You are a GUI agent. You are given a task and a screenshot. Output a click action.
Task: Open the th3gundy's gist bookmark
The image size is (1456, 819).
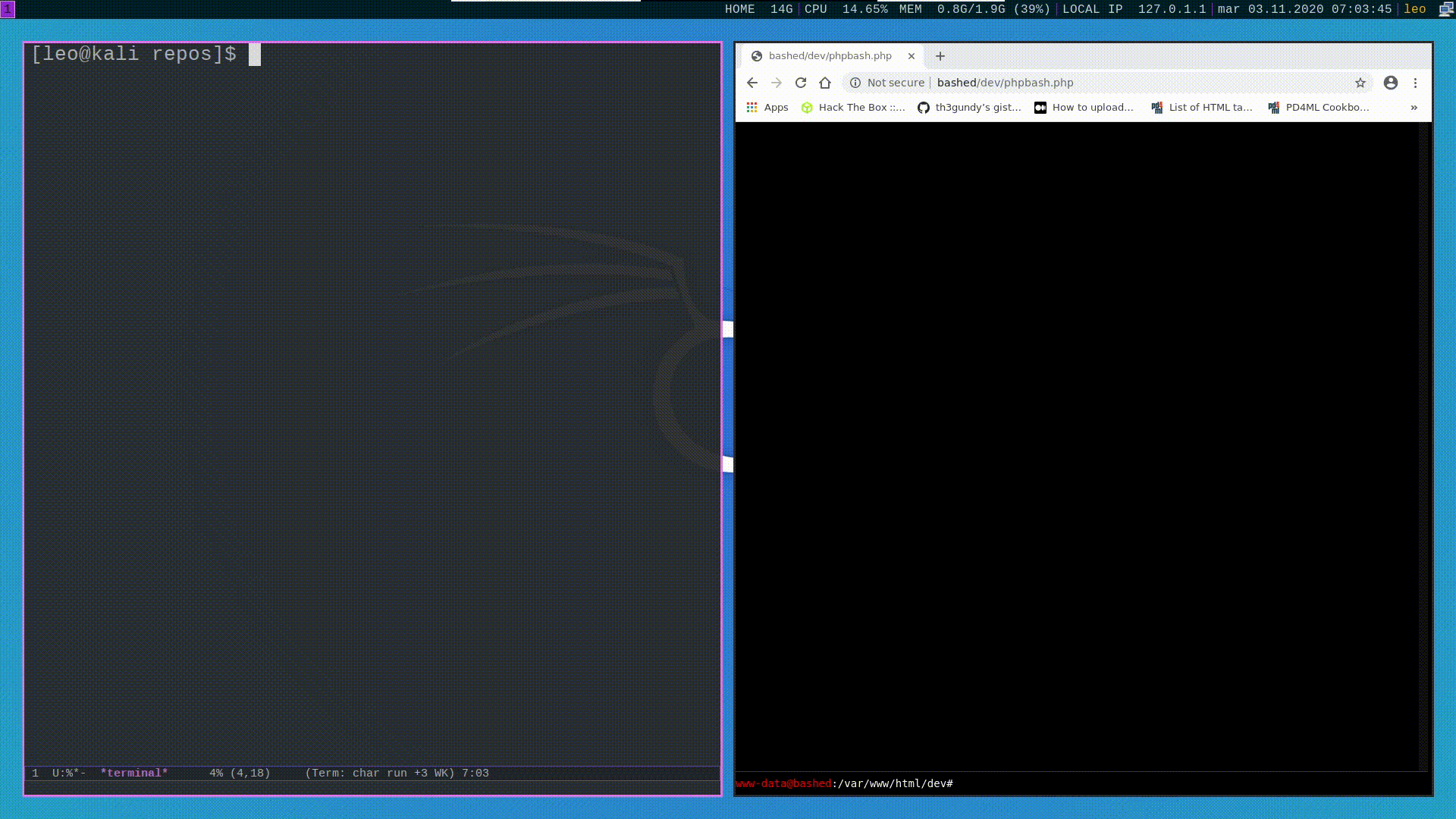pyautogui.click(x=970, y=108)
